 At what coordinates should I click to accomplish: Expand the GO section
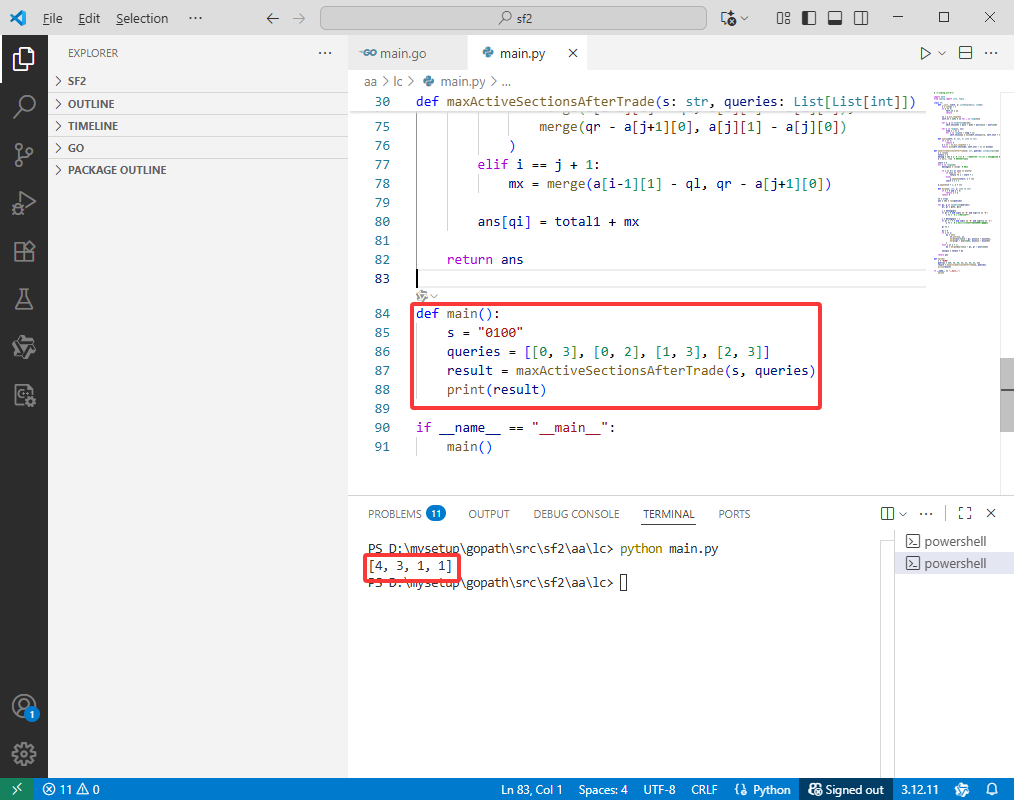pyautogui.click(x=198, y=148)
